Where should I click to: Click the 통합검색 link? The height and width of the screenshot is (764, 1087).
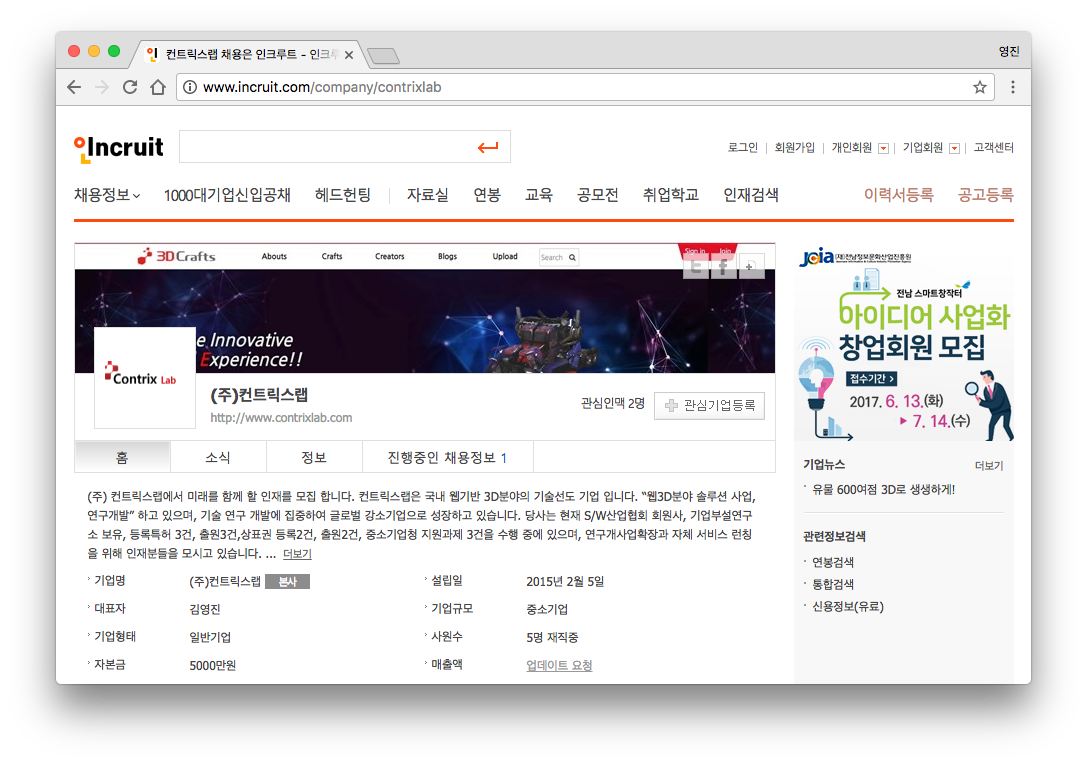[x=833, y=584]
